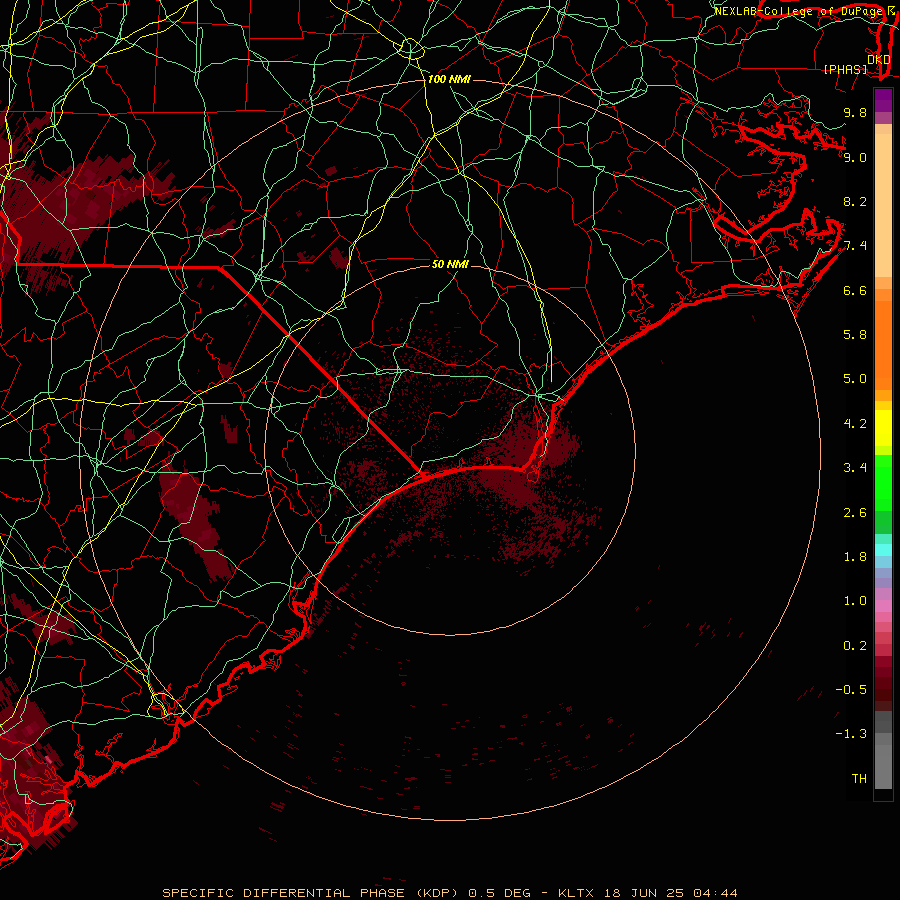Click the 3.4 value on color scale
900x900 pixels.
coord(855,468)
